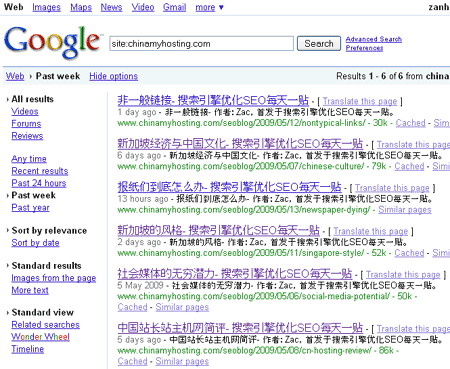The image size is (450, 369).
Task: Choose Images from the page view
Action: pyautogui.click(x=54, y=278)
